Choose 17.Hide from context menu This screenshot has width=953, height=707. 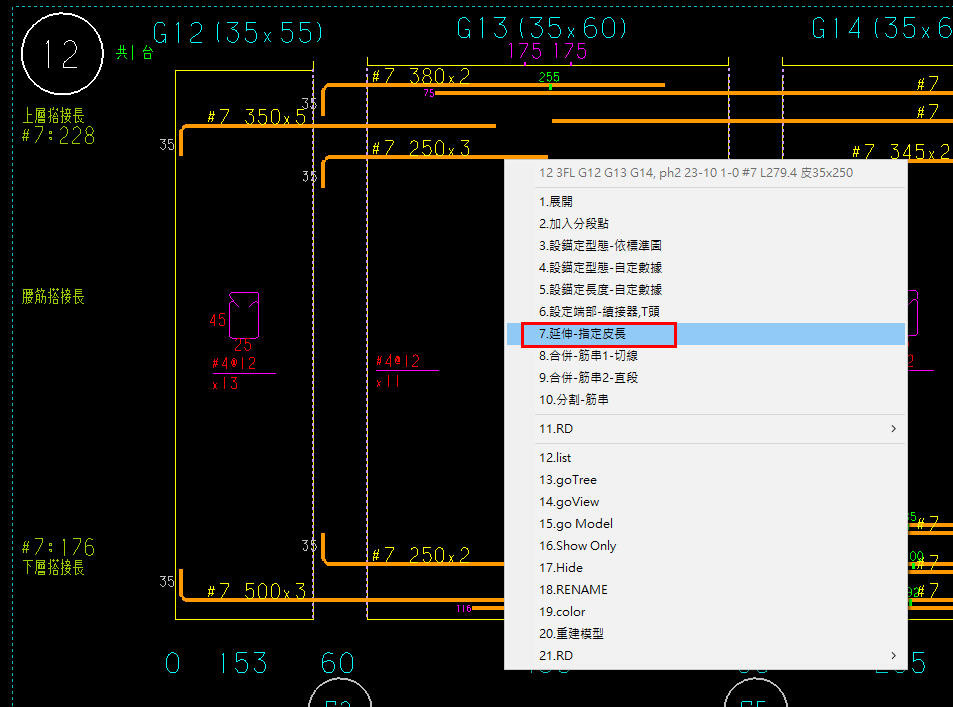click(x=706, y=567)
